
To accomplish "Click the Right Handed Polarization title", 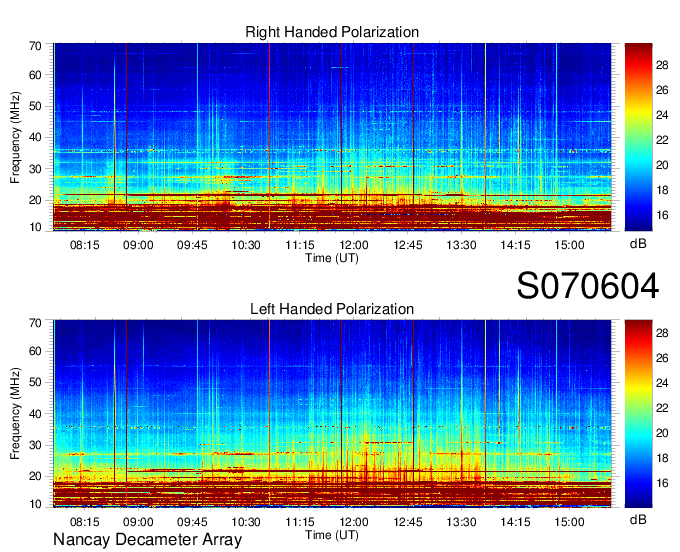I will pos(332,32).
